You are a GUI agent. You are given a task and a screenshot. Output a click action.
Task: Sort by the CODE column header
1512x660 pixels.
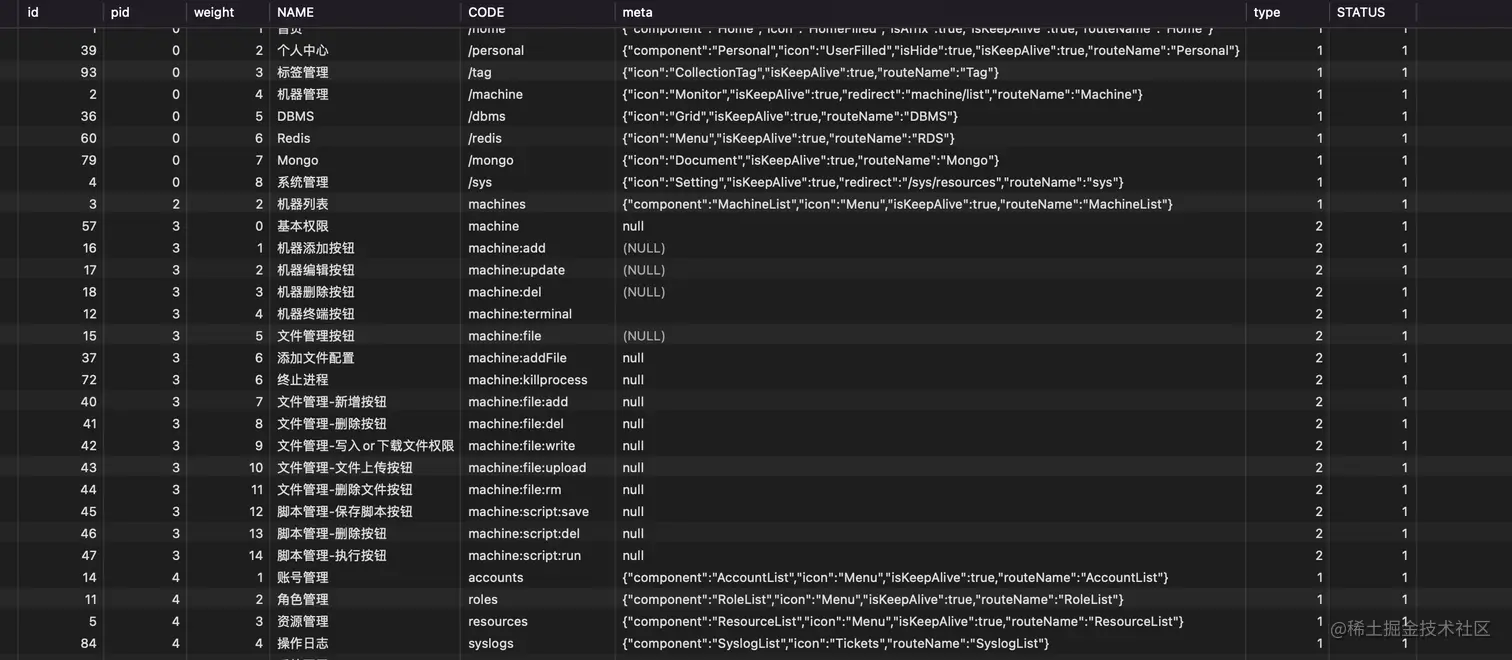point(486,12)
